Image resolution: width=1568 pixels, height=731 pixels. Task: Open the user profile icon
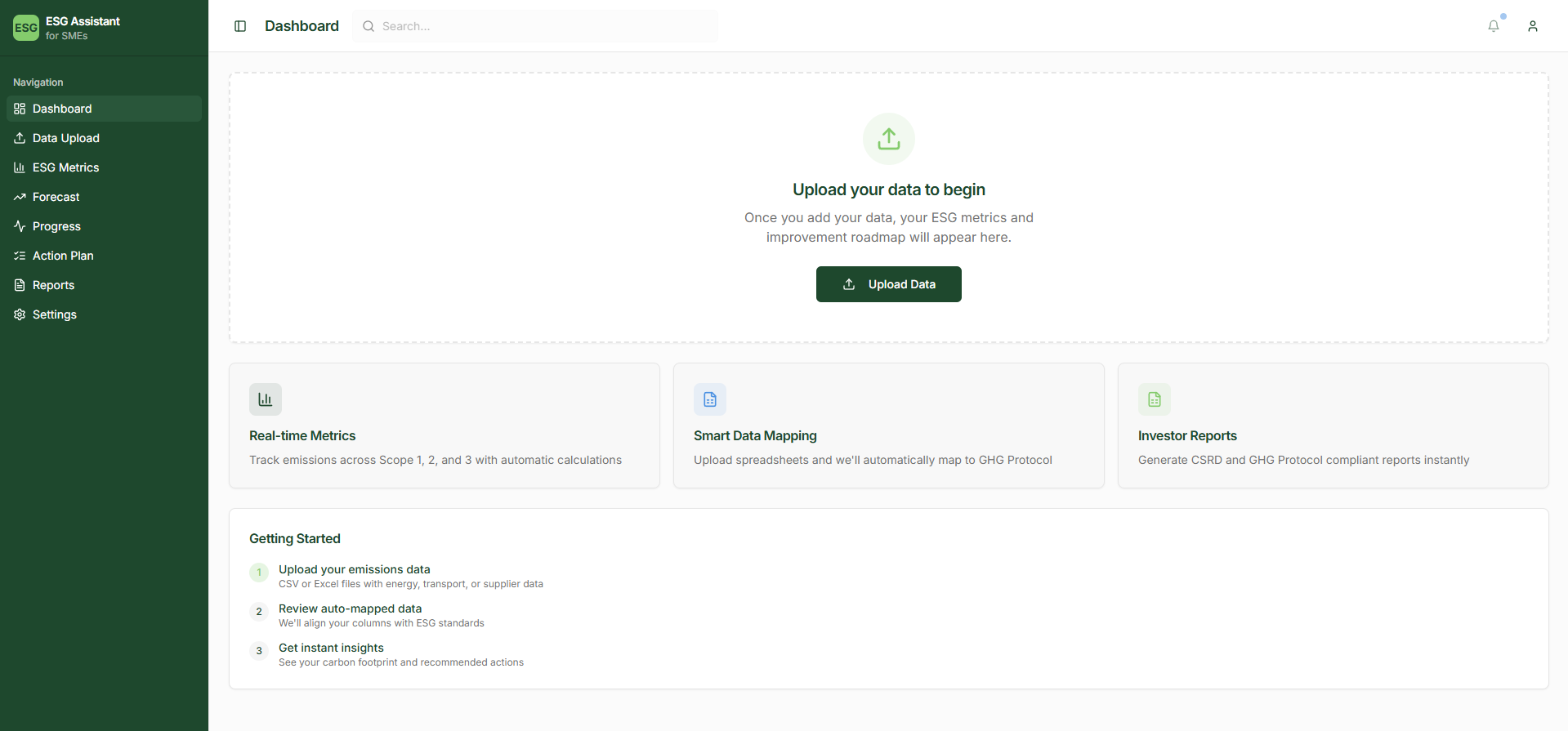pyautogui.click(x=1533, y=26)
